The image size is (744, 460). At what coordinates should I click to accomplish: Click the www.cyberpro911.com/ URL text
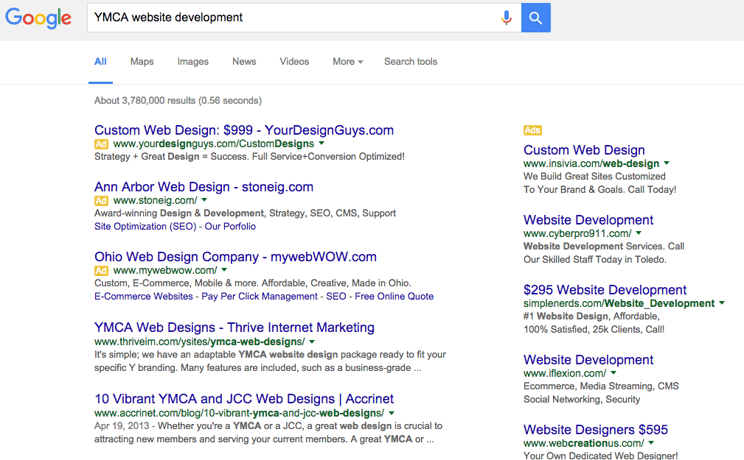tap(577, 234)
